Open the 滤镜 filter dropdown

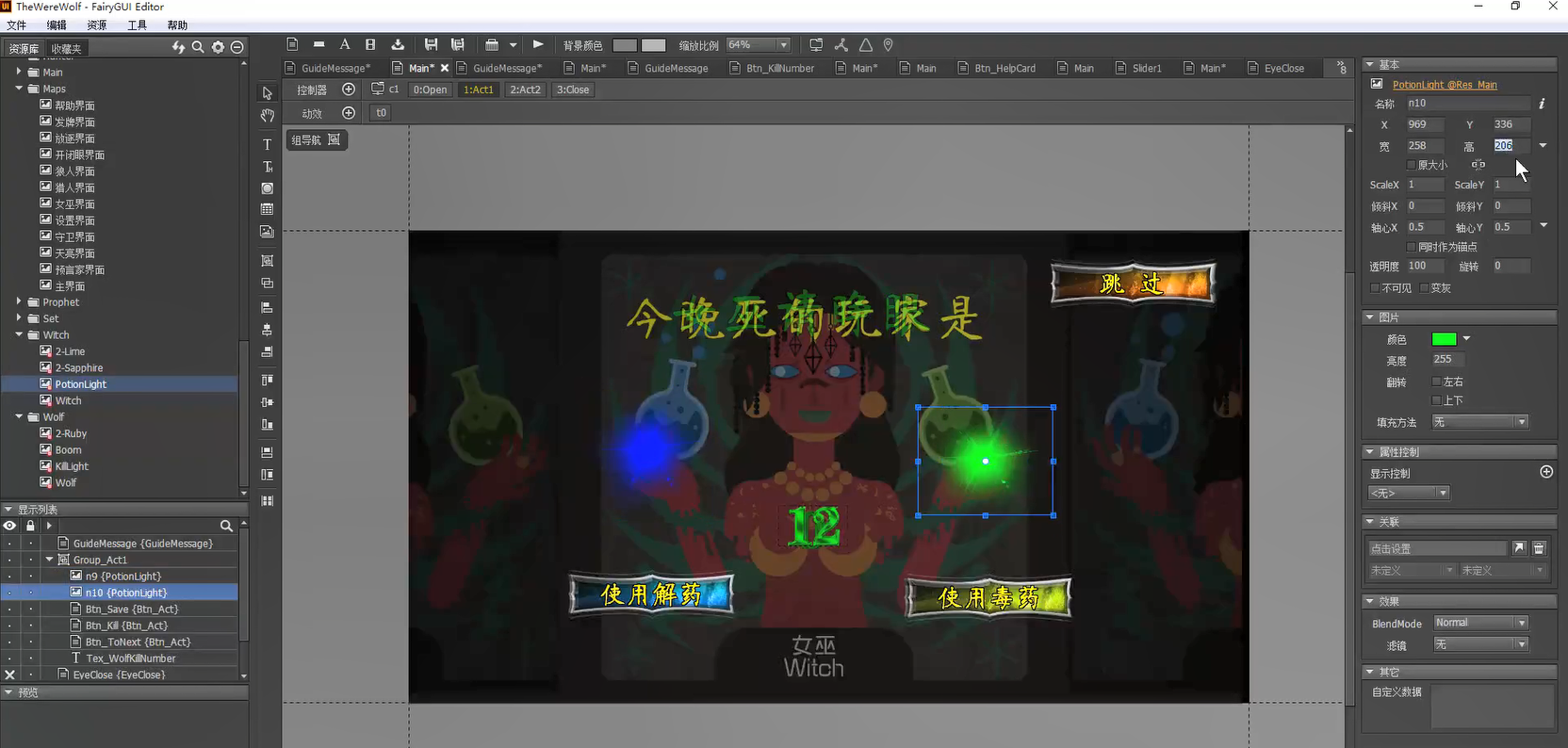point(1522,644)
